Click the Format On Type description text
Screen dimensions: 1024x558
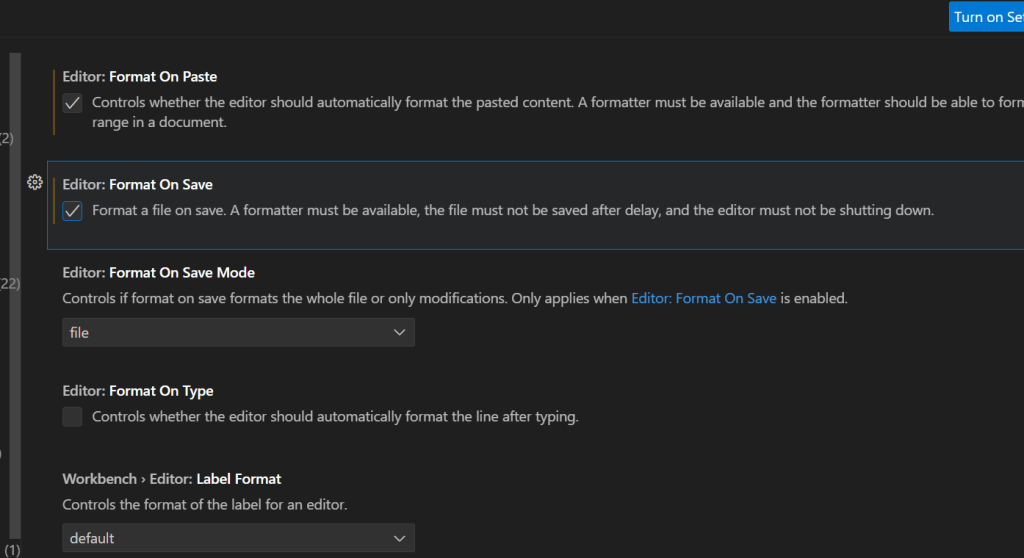[335, 417]
